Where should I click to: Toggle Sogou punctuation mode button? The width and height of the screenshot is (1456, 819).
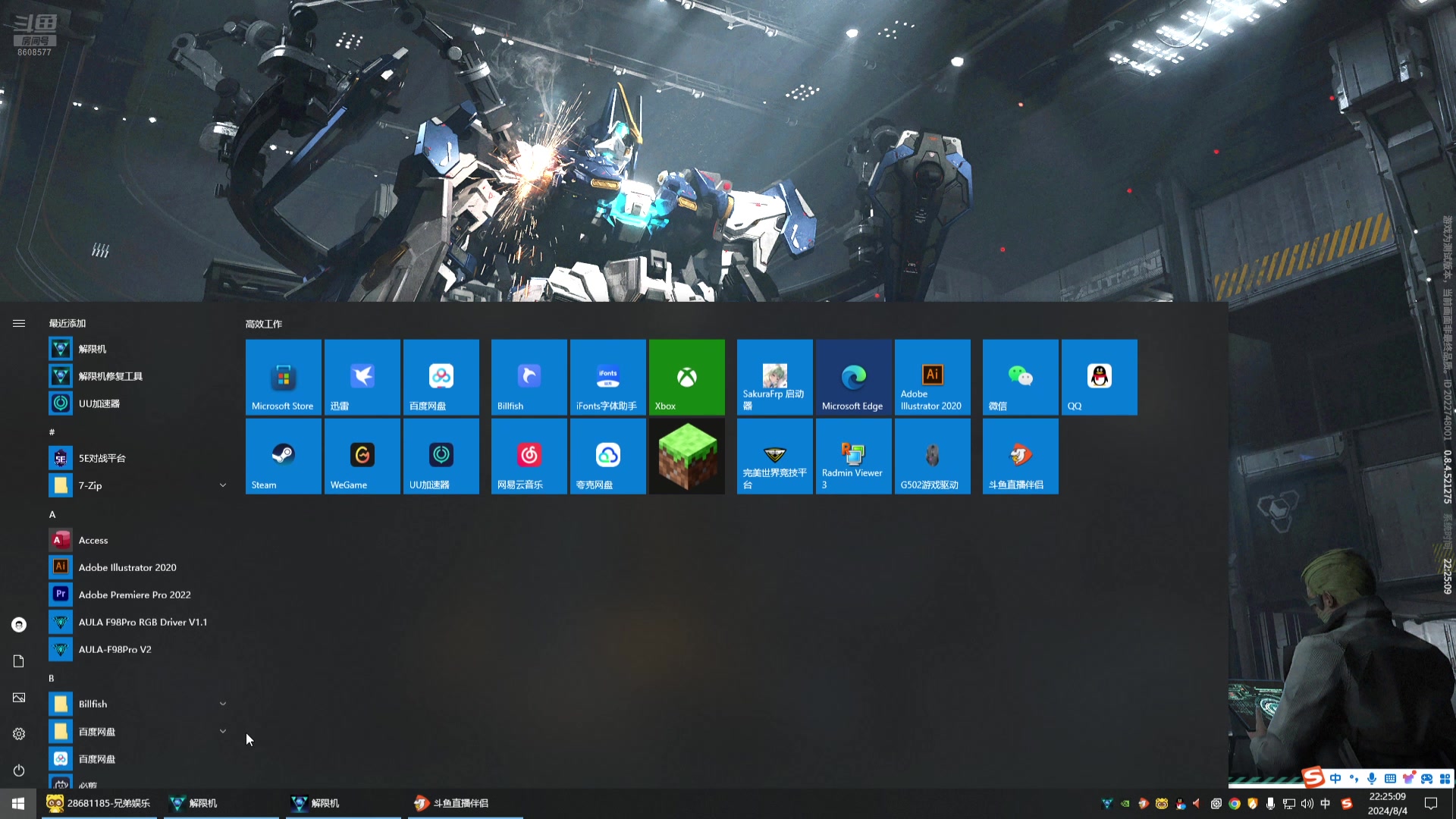pyautogui.click(x=1354, y=779)
